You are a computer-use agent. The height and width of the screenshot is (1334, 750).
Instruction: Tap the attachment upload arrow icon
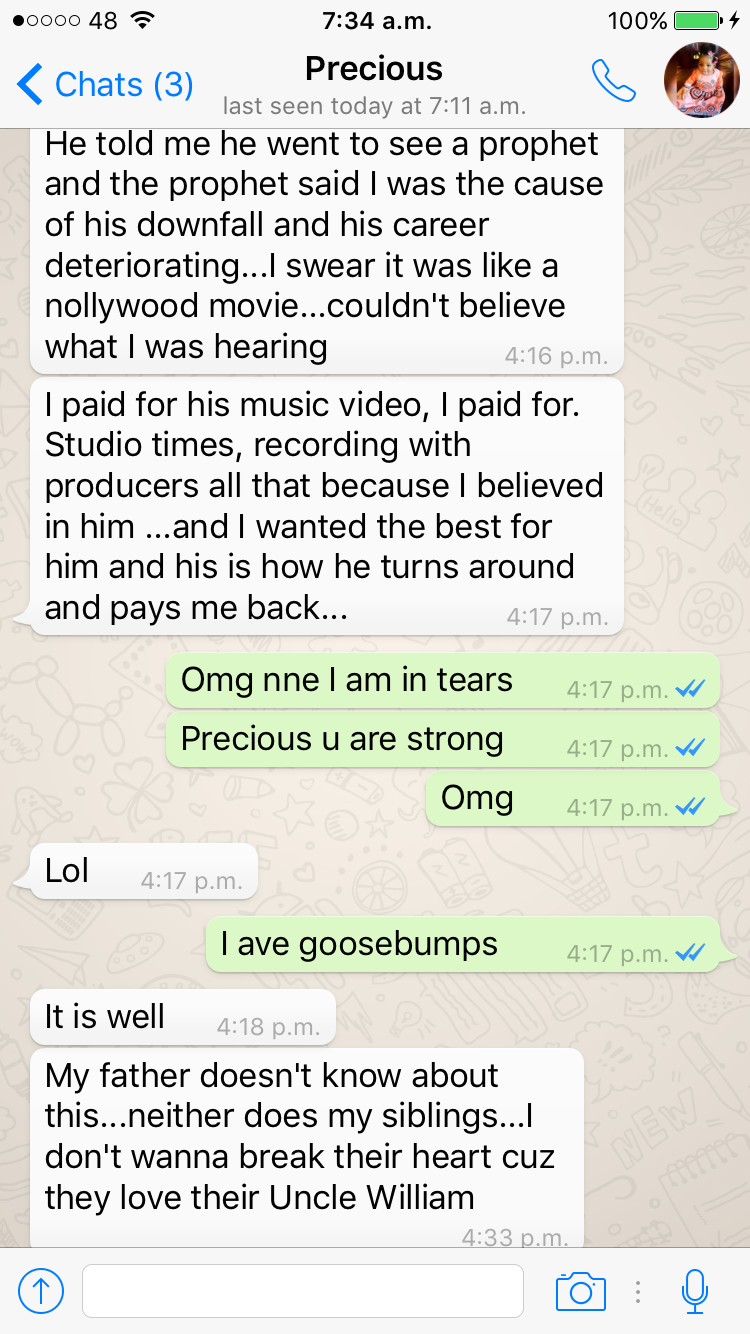[x=41, y=1291]
